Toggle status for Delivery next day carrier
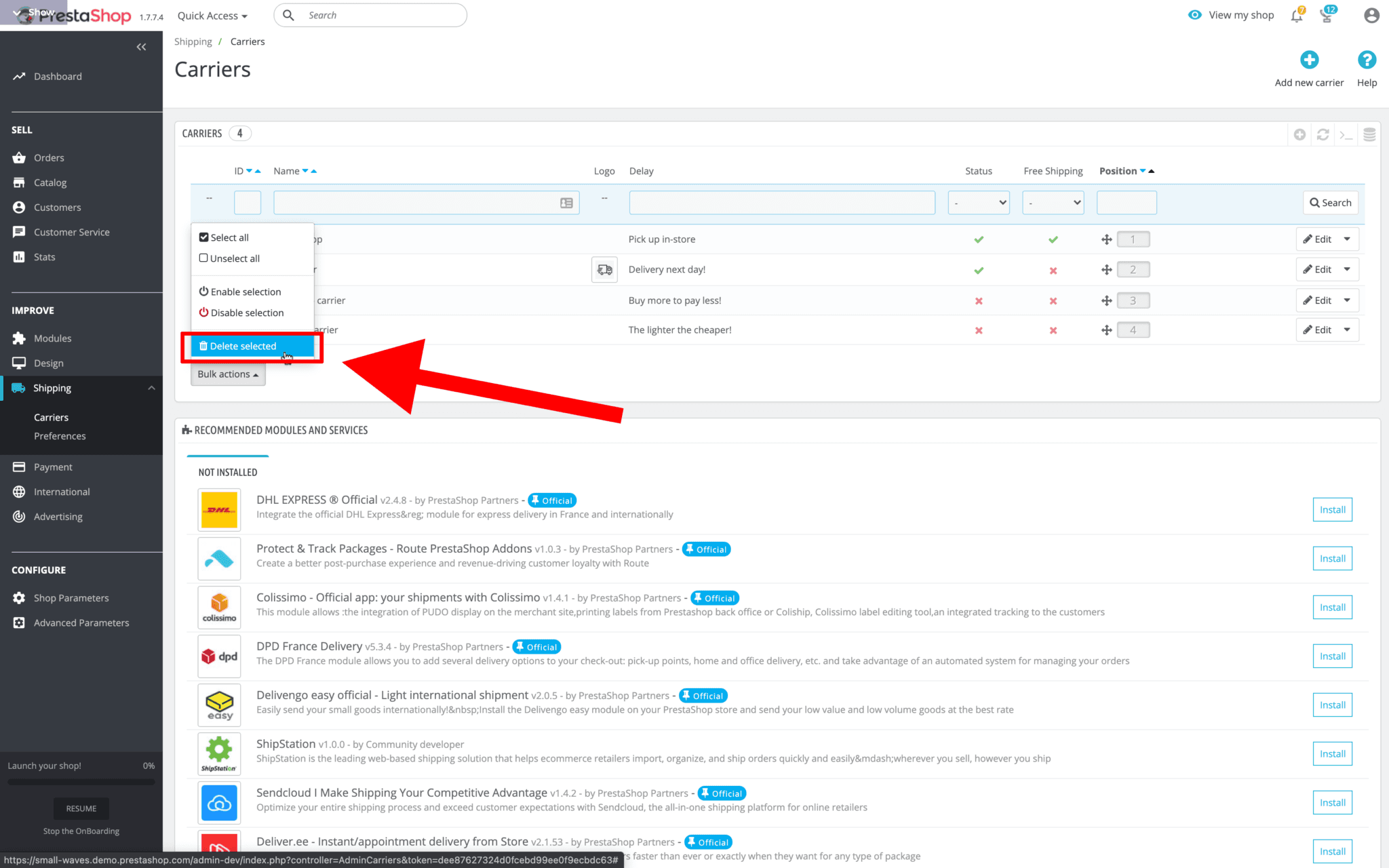The image size is (1389, 868). click(x=979, y=270)
